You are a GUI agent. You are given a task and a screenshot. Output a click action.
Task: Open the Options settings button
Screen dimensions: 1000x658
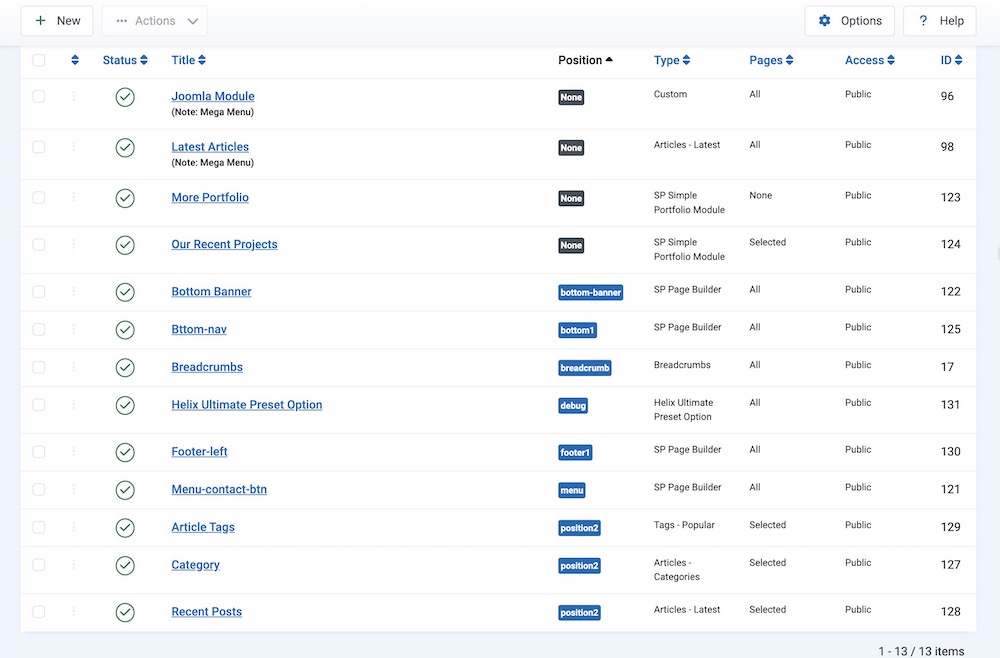pos(849,21)
